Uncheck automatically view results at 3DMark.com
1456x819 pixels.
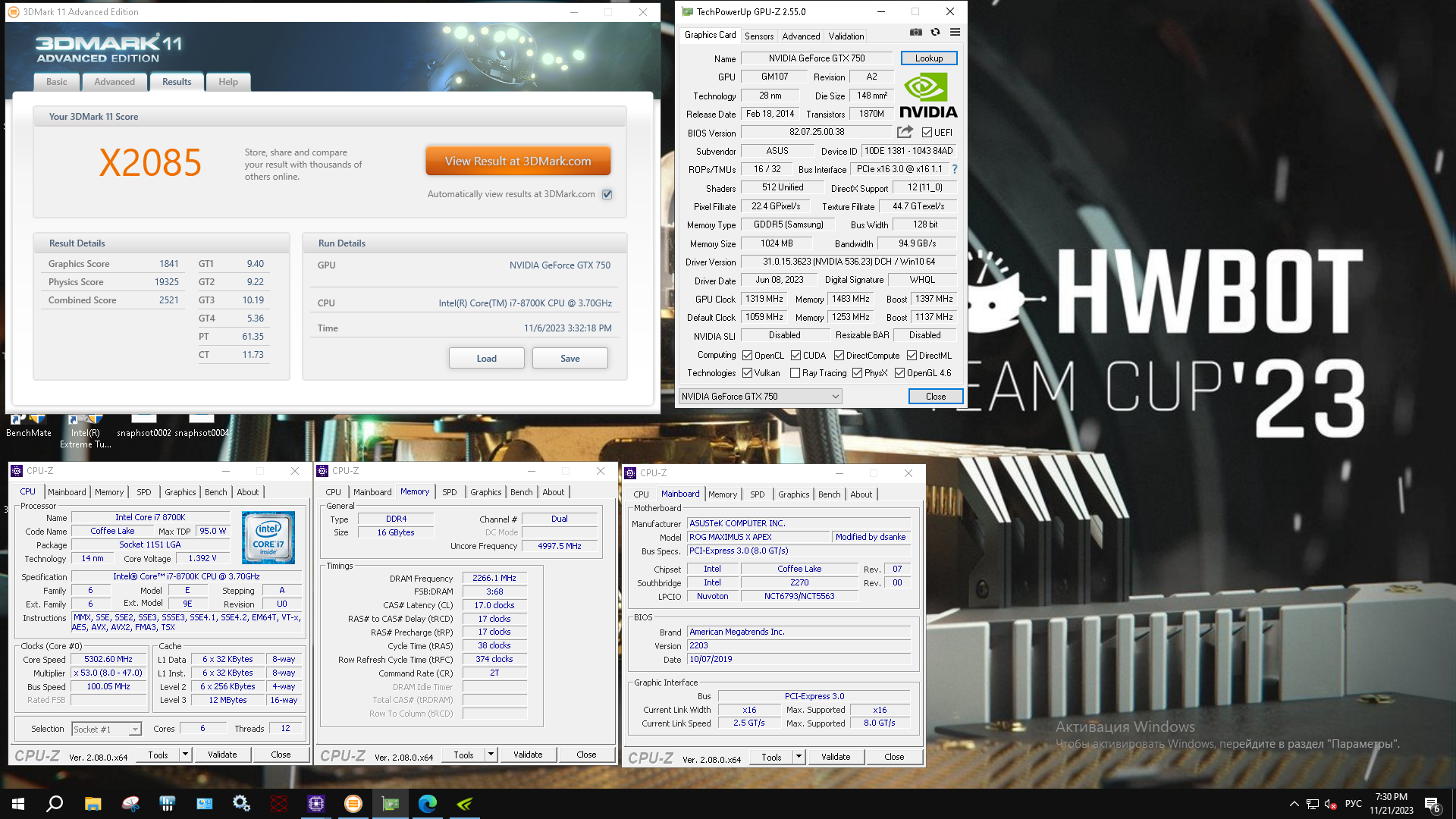point(607,194)
